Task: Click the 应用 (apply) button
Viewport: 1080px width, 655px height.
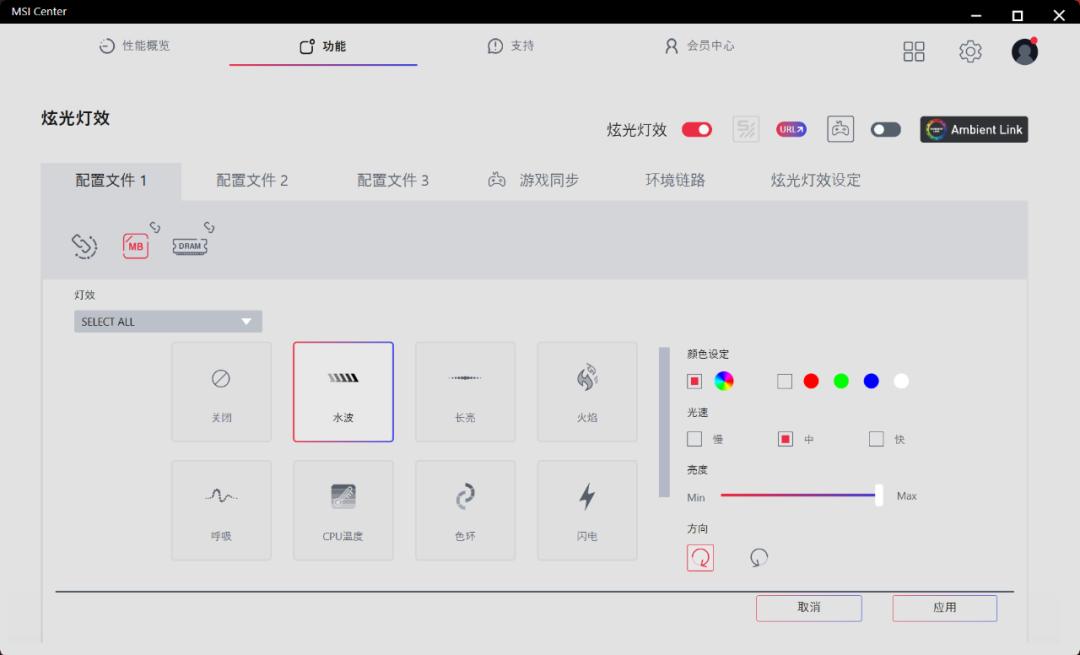Action: [943, 607]
